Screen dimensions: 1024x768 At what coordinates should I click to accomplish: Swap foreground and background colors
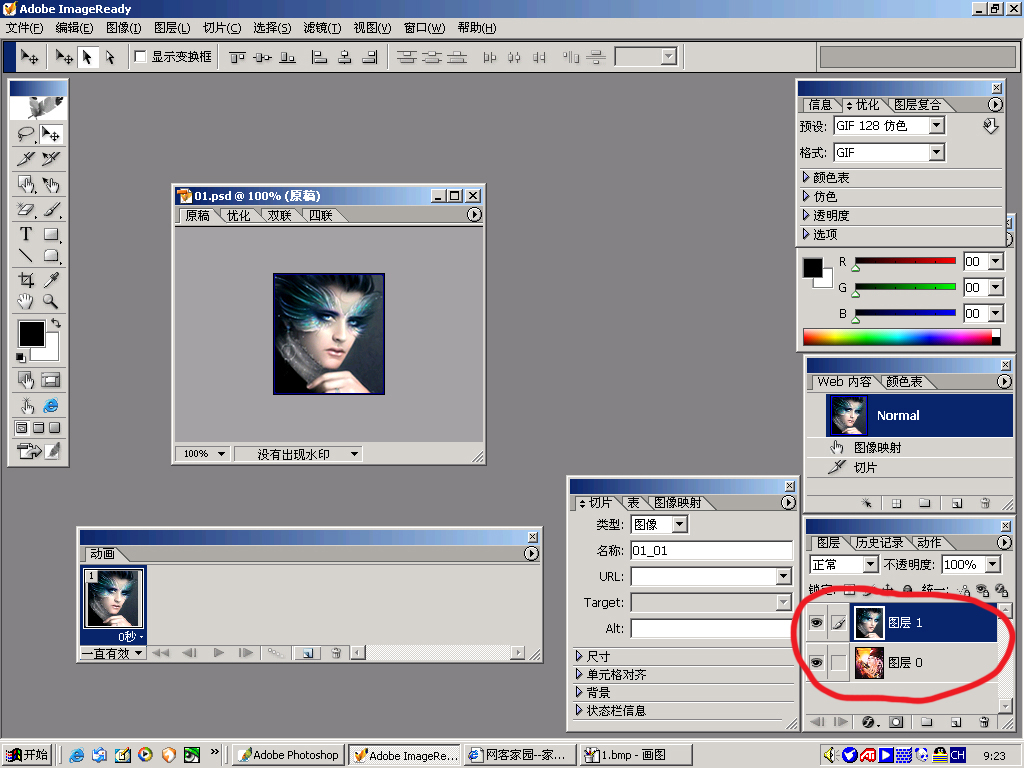click(56, 323)
